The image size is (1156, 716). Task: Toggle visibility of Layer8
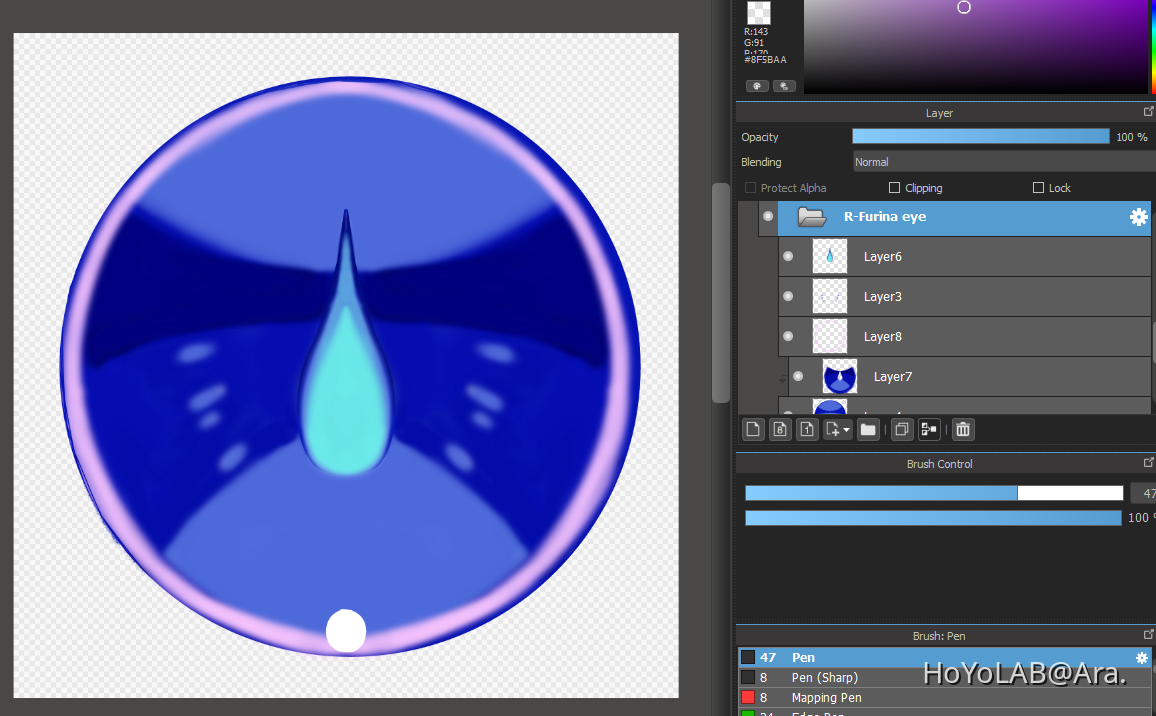point(788,337)
